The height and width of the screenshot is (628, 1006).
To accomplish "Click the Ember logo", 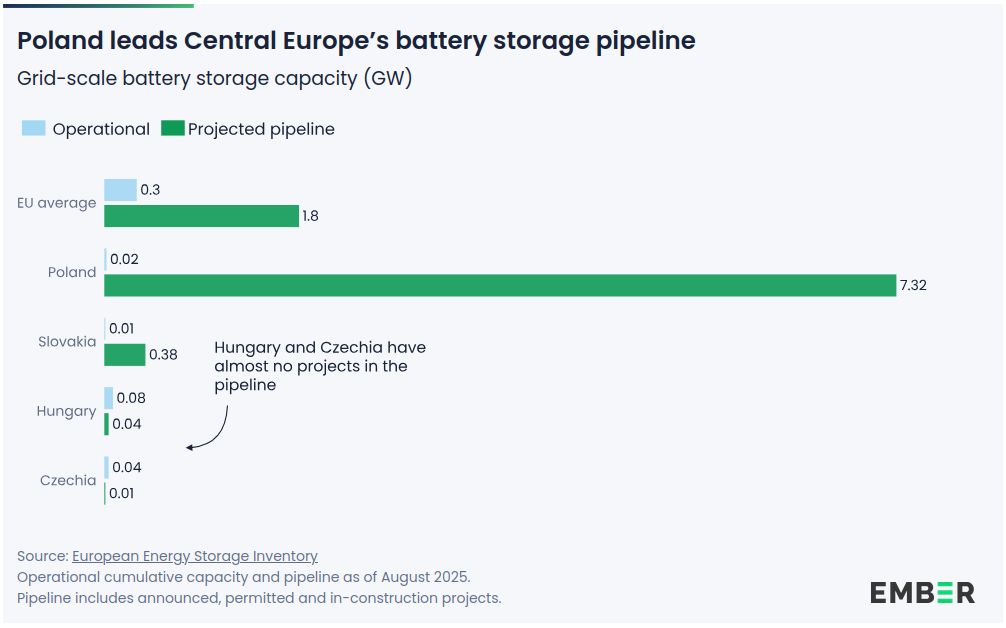I will click(x=921, y=592).
